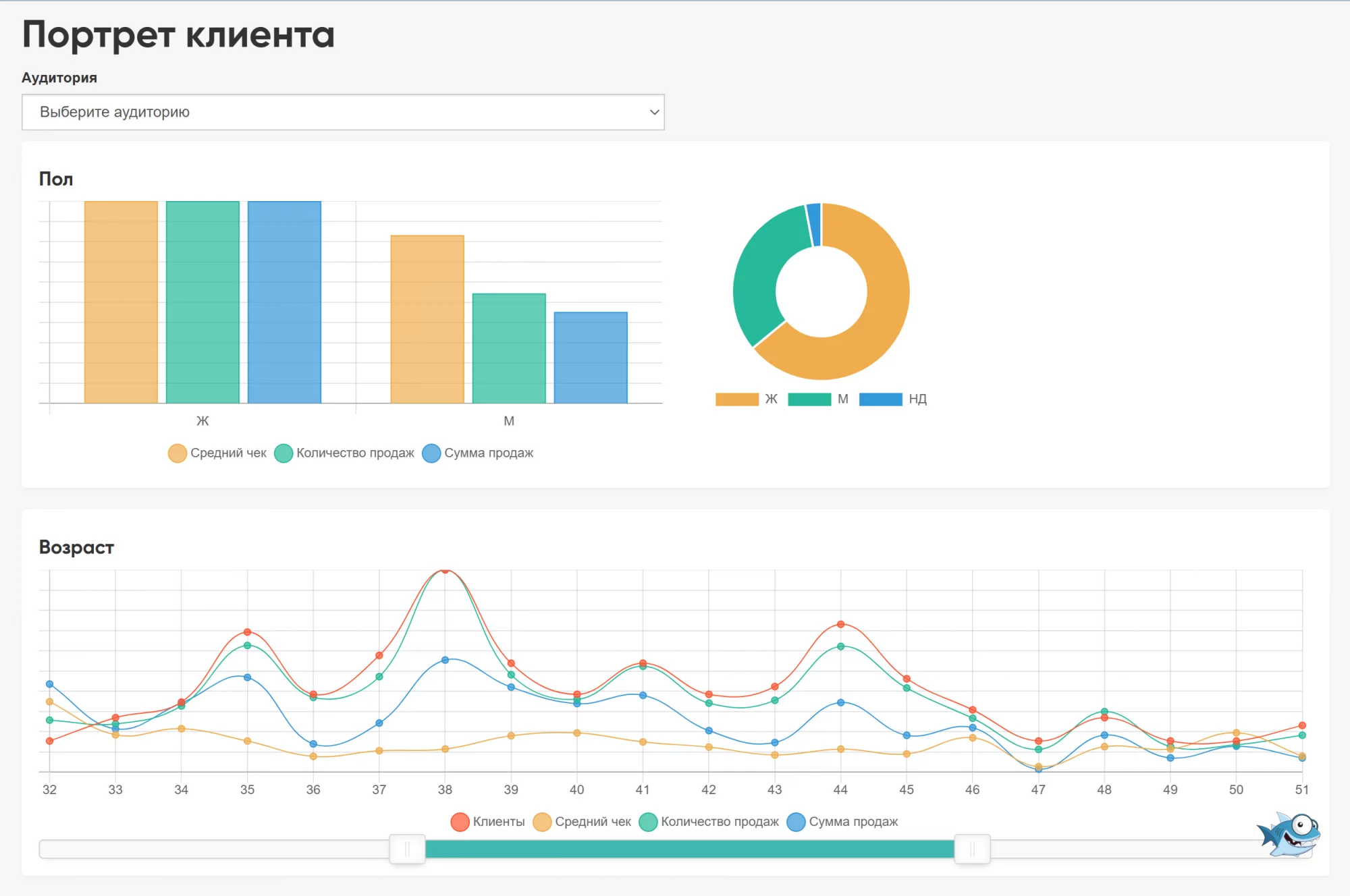Image resolution: width=1350 pixels, height=896 pixels.
Task: Click the left handle of age range slider
Action: [x=407, y=849]
